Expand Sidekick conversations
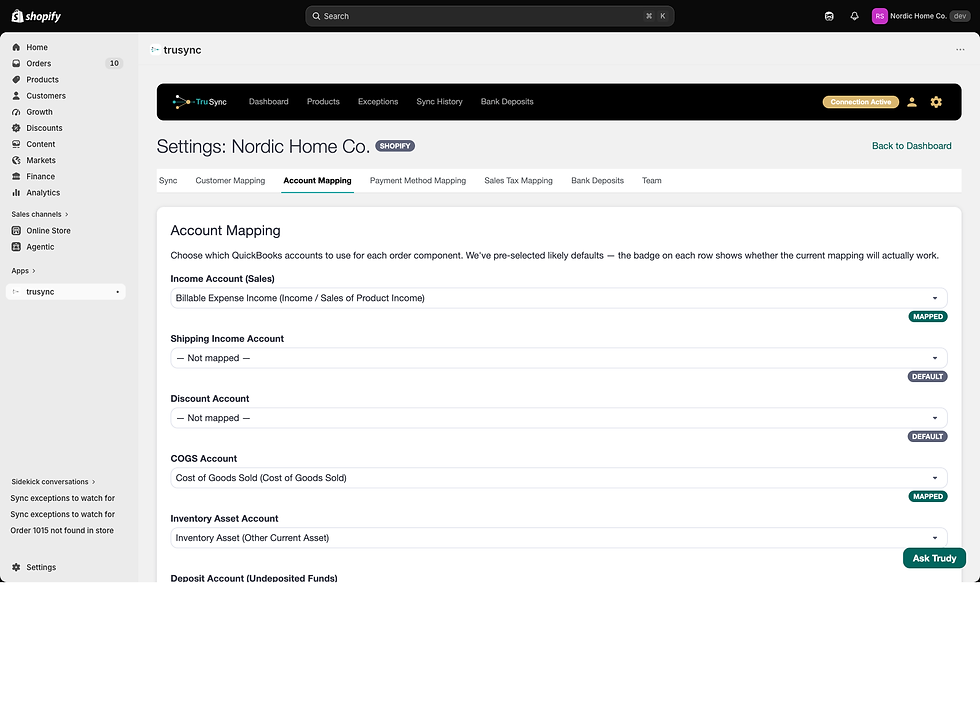Image resolution: width=980 pixels, height=724 pixels. point(53,482)
